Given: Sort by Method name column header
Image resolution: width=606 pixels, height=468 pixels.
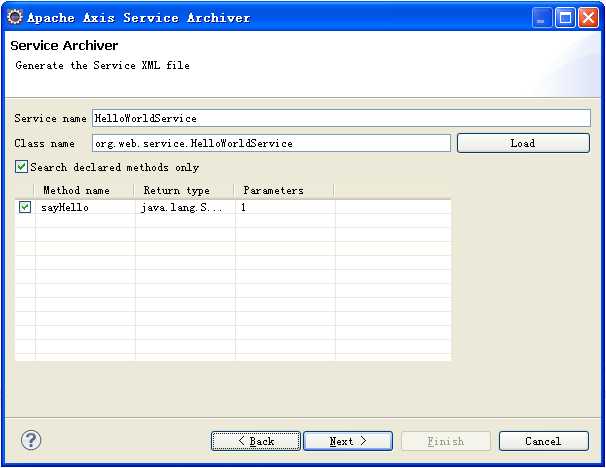Looking at the screenshot, I should 84,191.
